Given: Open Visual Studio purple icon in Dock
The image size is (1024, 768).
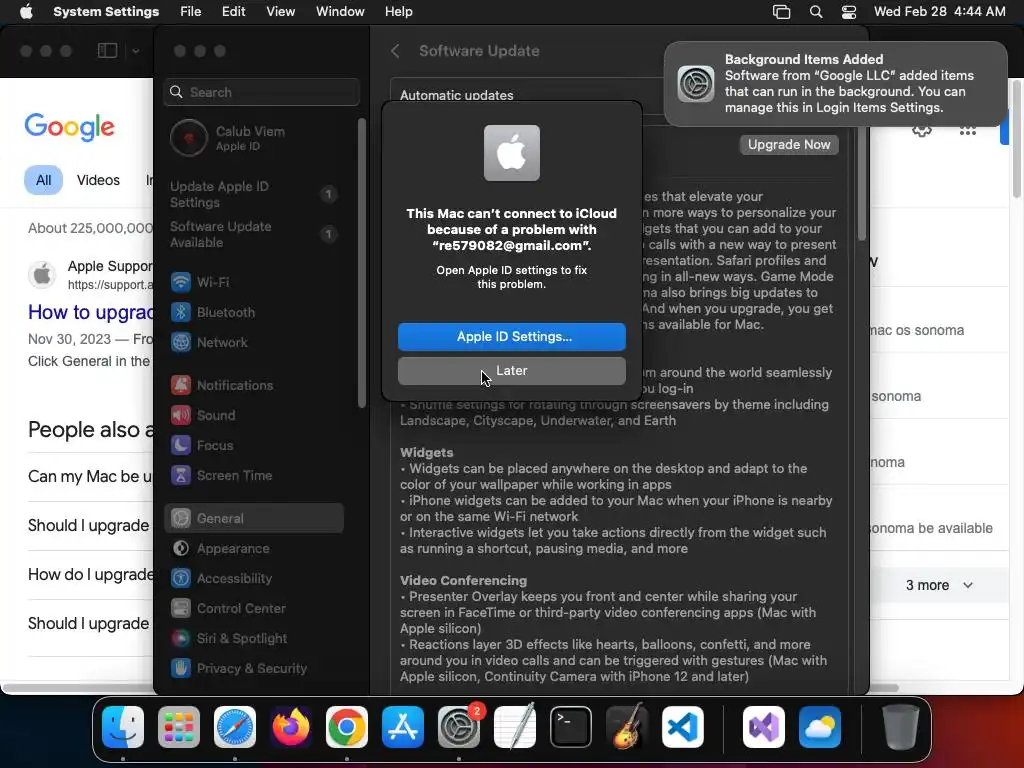Looking at the screenshot, I should (x=763, y=727).
